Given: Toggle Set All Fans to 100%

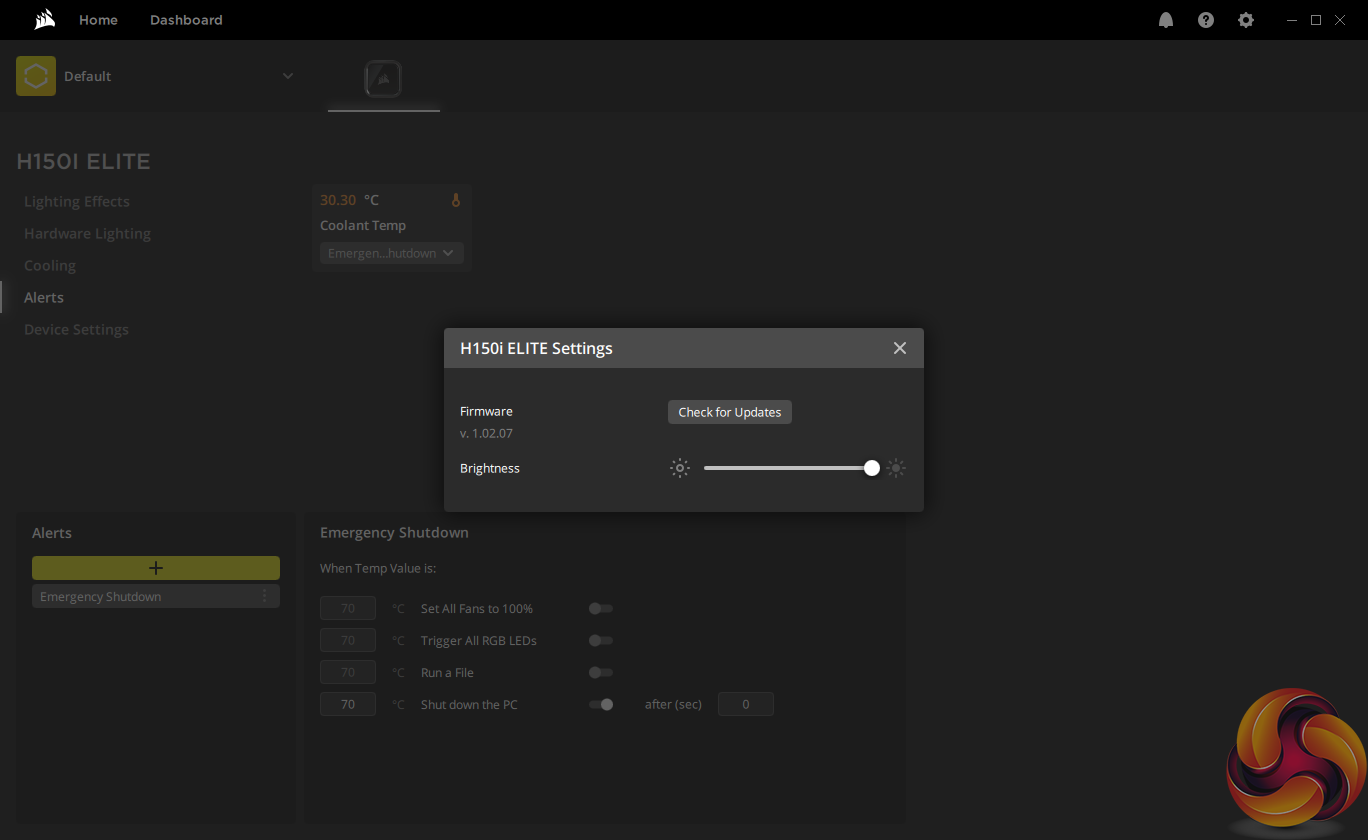Looking at the screenshot, I should pos(601,608).
